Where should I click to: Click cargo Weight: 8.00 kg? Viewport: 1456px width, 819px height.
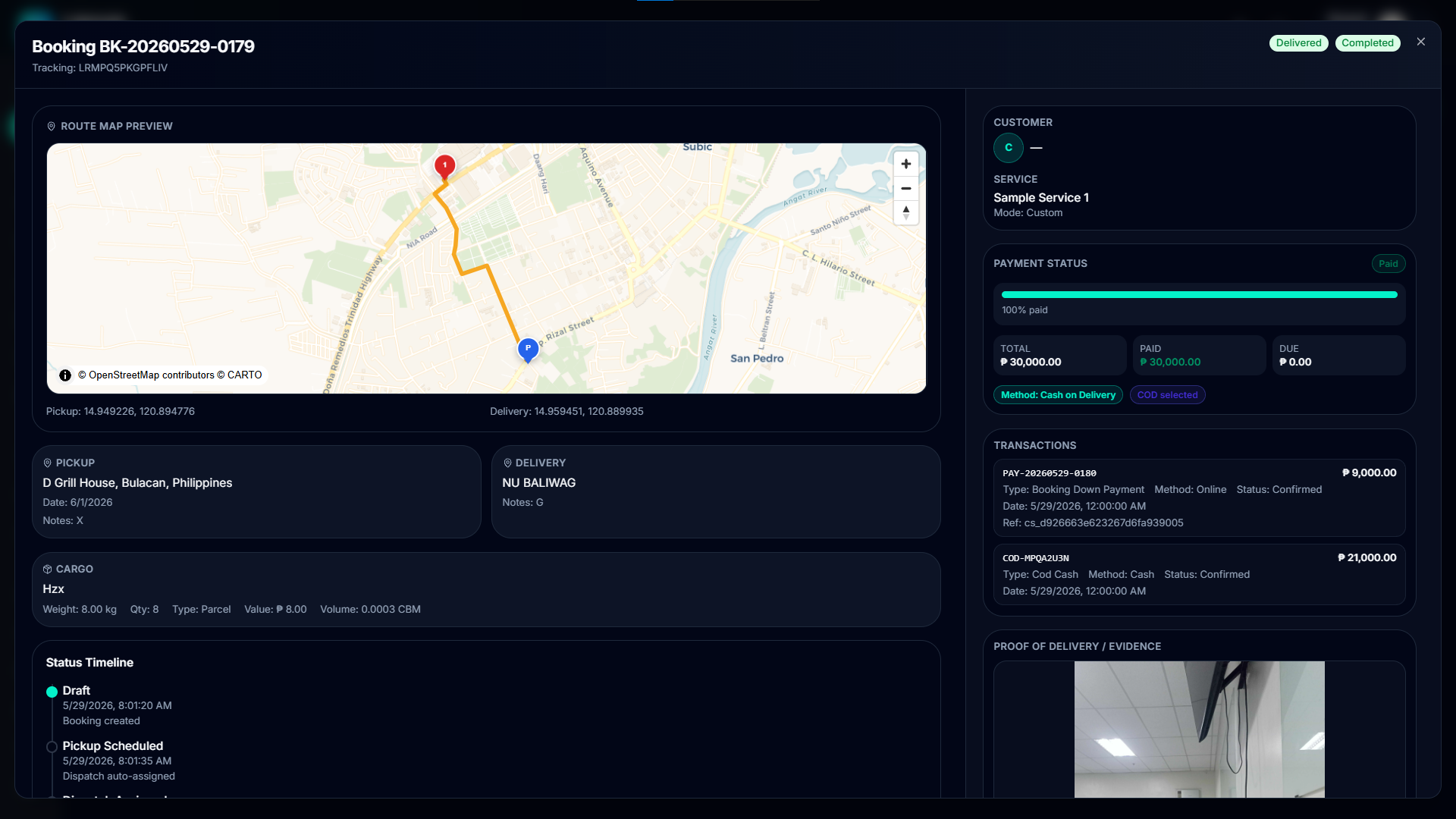point(80,610)
